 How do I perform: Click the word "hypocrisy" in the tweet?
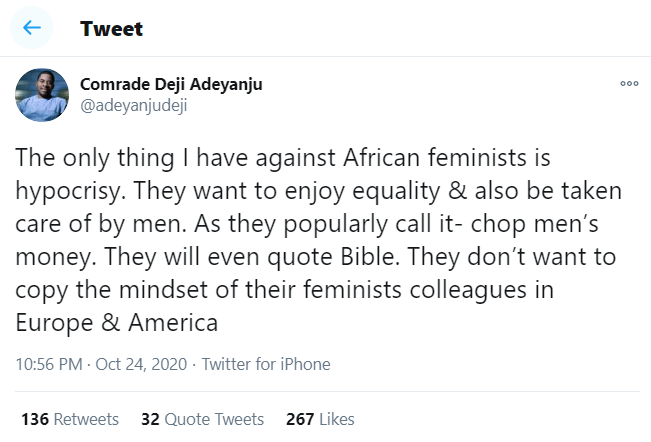(70, 192)
